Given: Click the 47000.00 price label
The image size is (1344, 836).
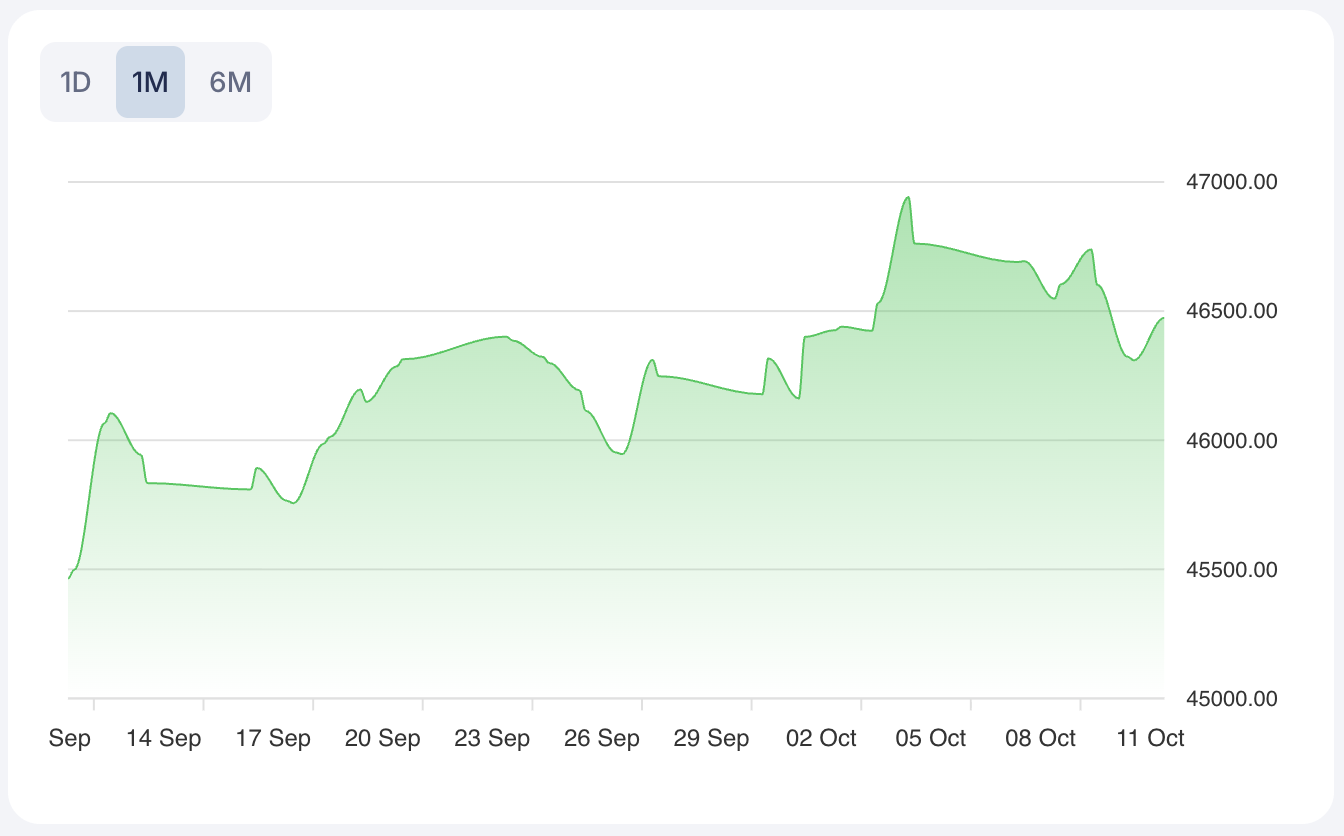Looking at the screenshot, I should point(1231,183).
